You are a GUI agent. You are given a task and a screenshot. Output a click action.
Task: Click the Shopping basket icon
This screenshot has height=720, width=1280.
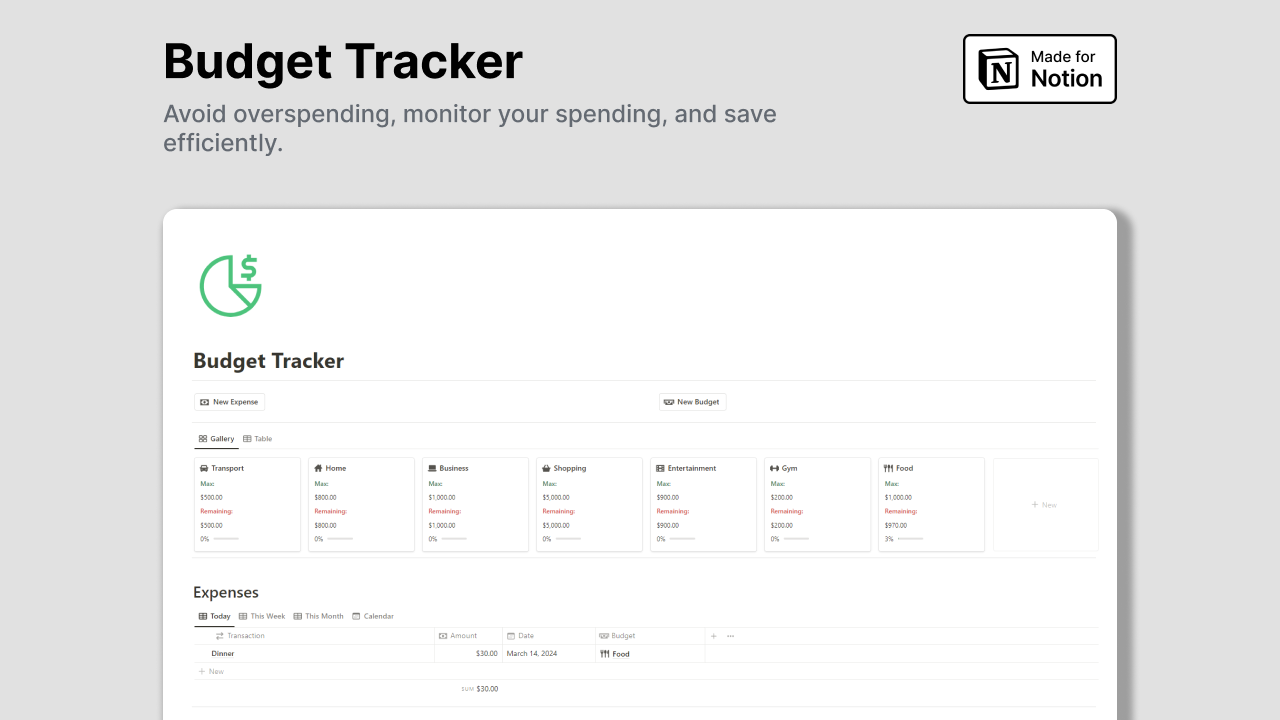pyautogui.click(x=546, y=468)
